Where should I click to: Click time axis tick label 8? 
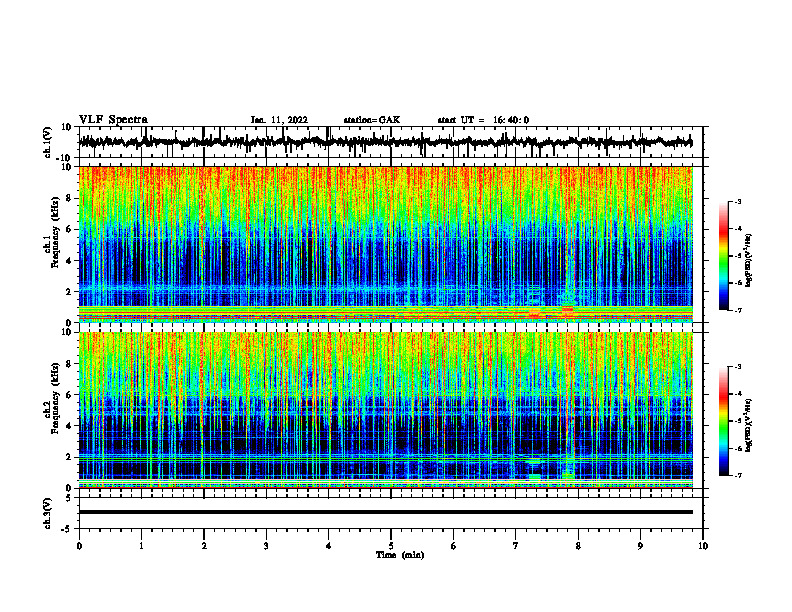tap(578, 546)
